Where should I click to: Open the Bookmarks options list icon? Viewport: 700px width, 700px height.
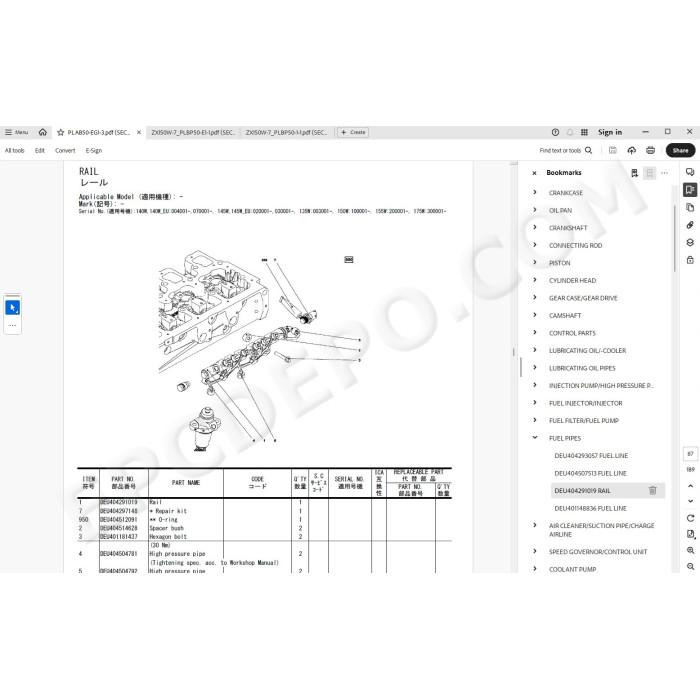[650, 173]
